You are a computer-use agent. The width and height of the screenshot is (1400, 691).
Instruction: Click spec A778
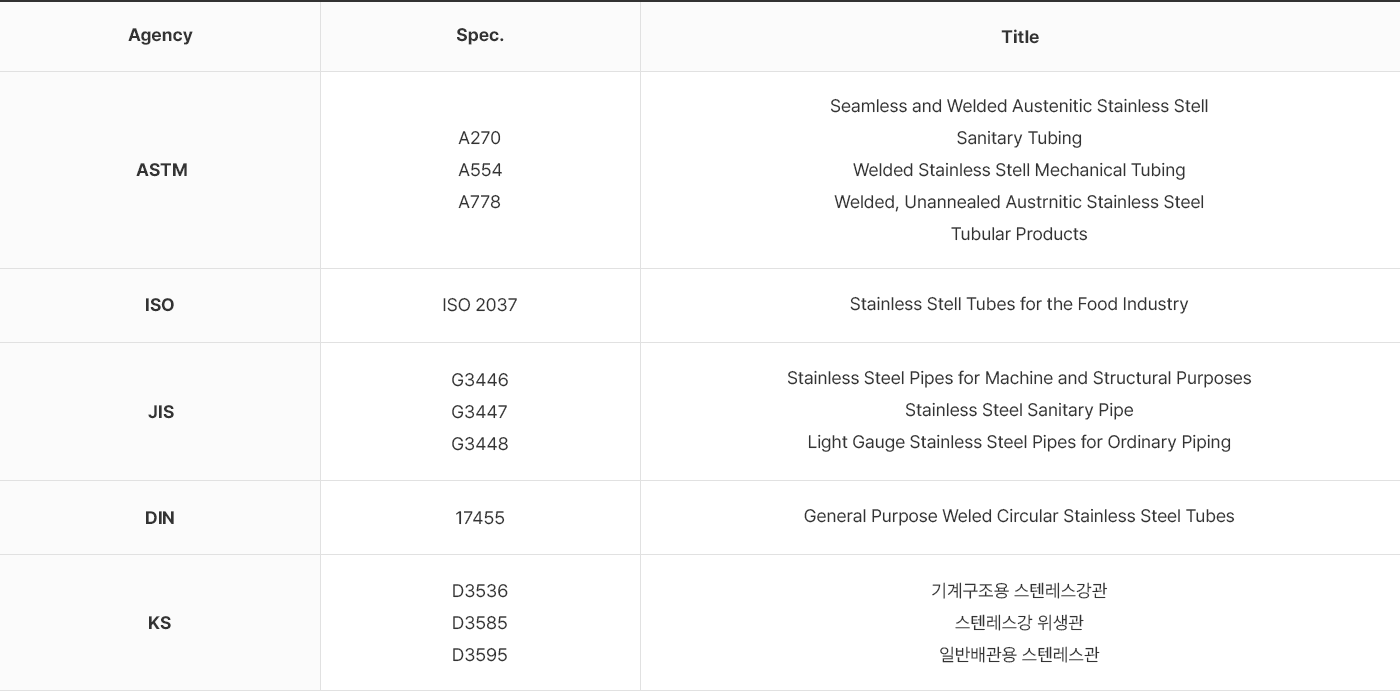tap(480, 202)
